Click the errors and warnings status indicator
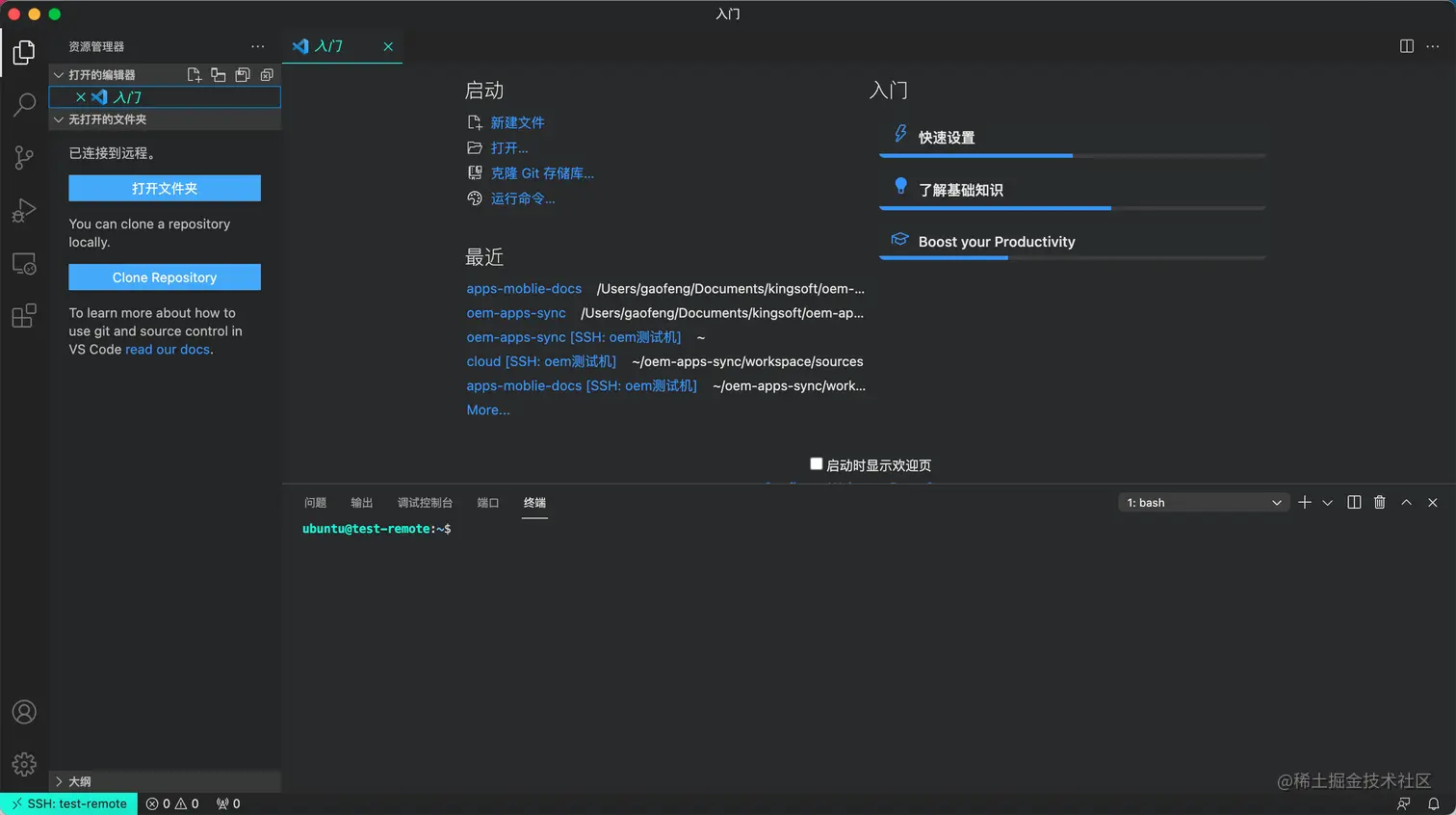The width and height of the screenshot is (1456, 815). click(172, 803)
